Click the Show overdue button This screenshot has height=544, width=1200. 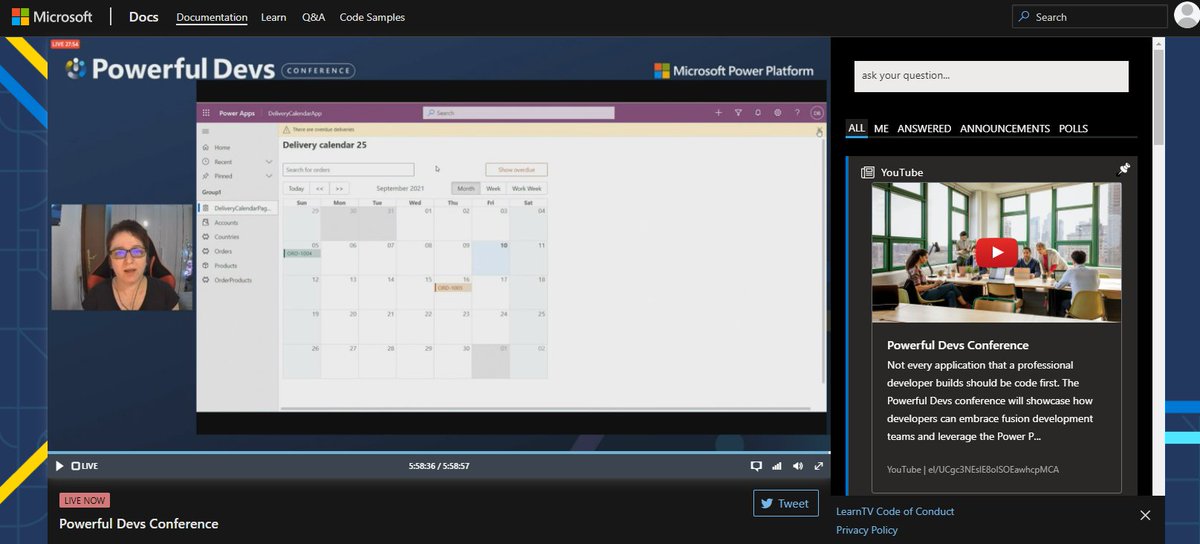click(x=516, y=170)
